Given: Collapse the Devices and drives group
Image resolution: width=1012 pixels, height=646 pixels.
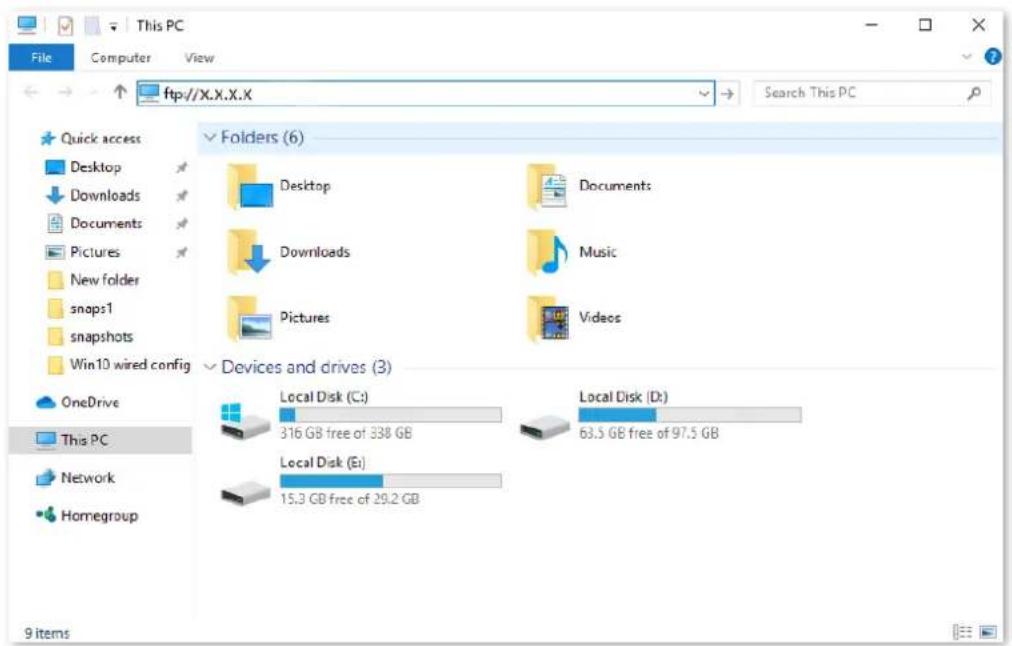Looking at the screenshot, I should click(x=210, y=367).
